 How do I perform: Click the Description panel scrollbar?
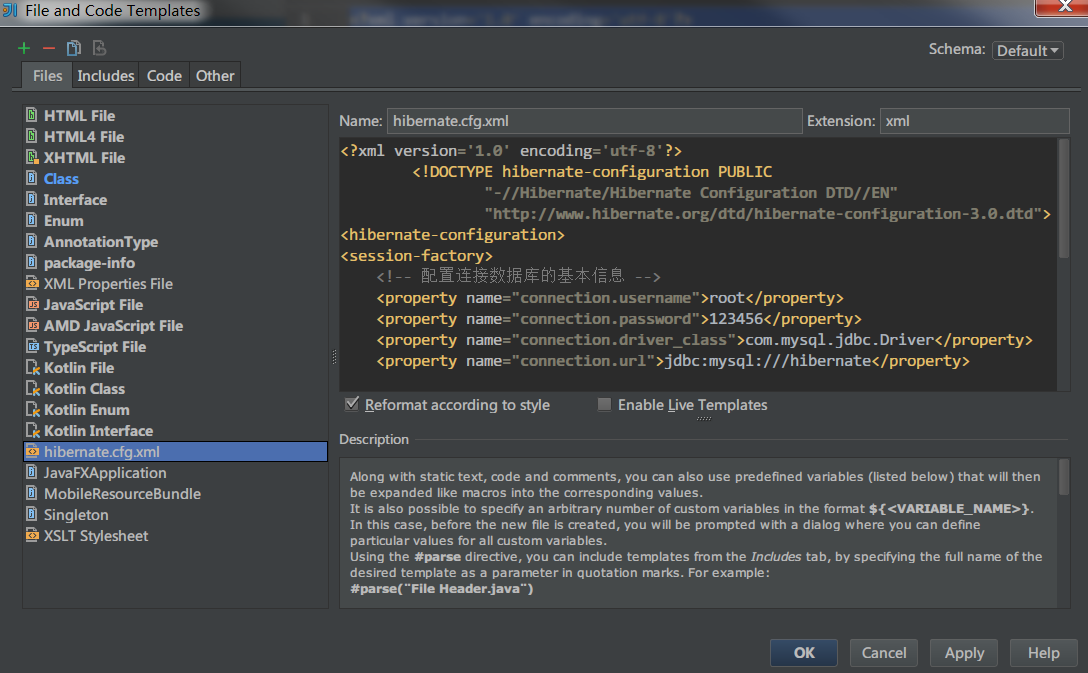[1063, 477]
